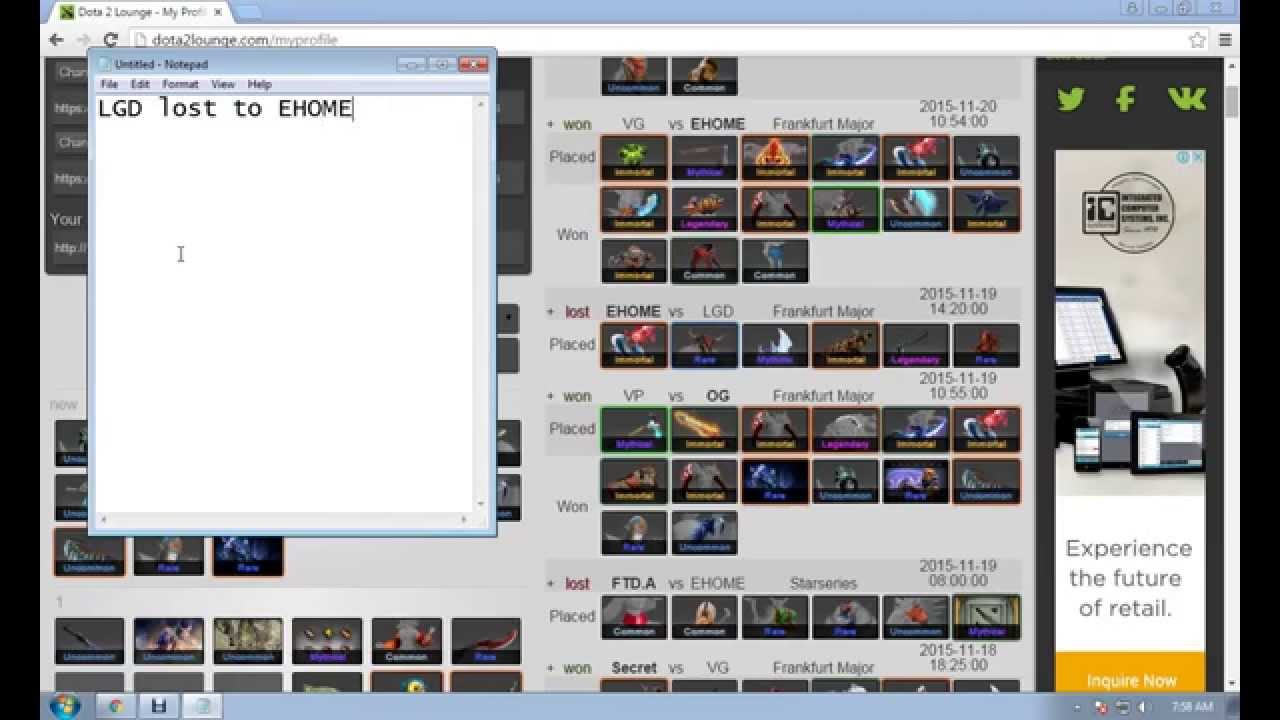The height and width of the screenshot is (720, 1280).
Task: Select Legendary item in EHOME vs LGD Placed row
Action: point(915,345)
